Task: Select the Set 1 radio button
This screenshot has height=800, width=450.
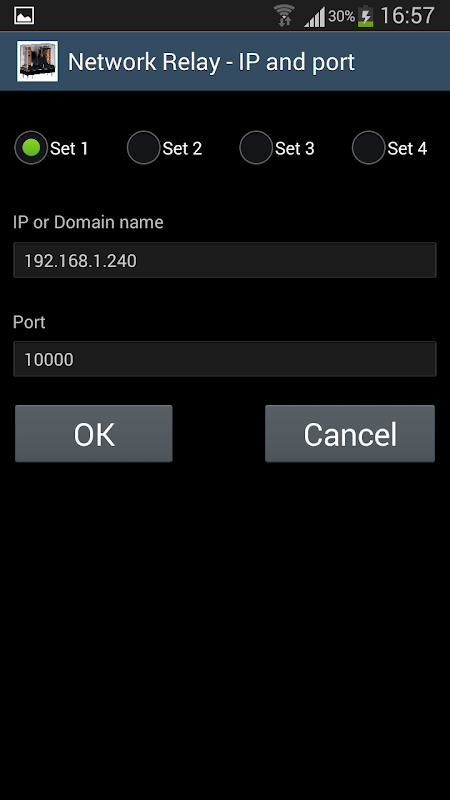Action: click(31, 148)
